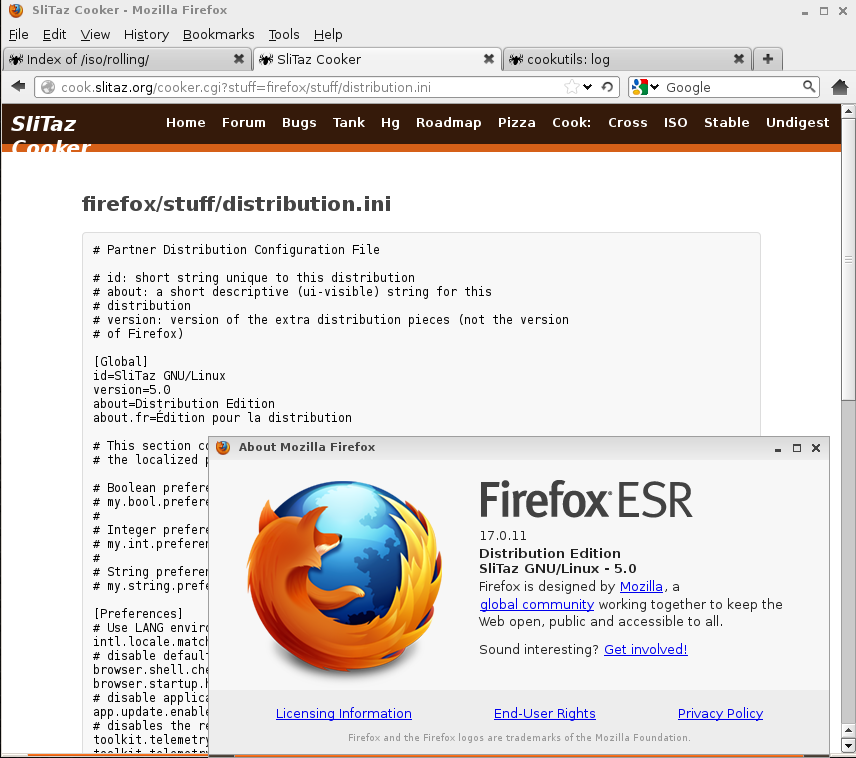Open the View menu

95,34
